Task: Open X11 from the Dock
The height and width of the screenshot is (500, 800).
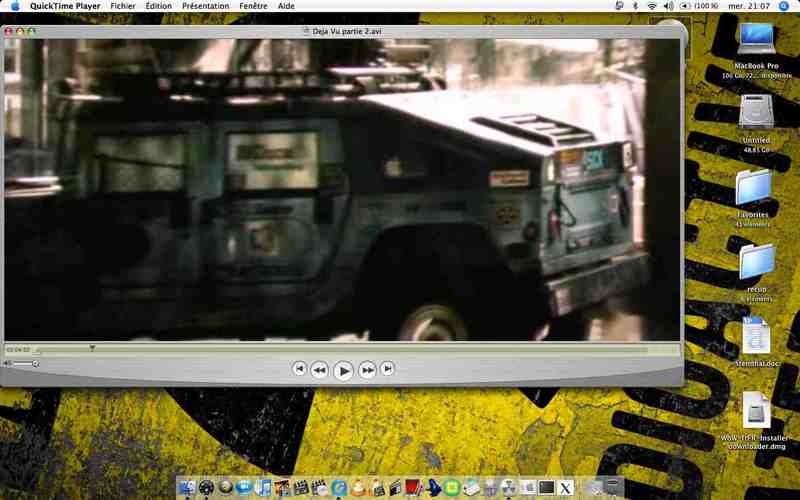Action: (565, 488)
